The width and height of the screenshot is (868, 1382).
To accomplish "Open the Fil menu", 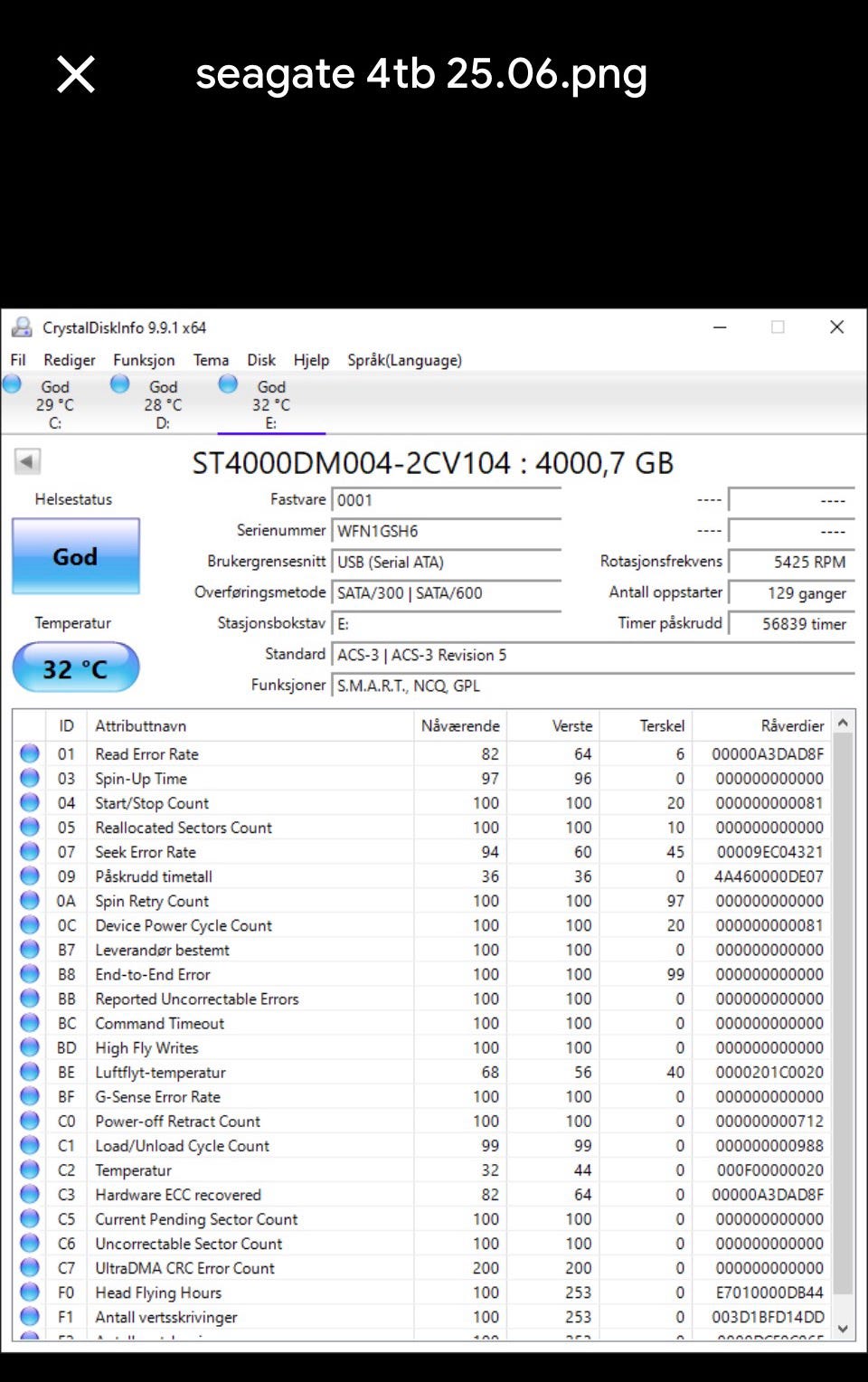I will [x=18, y=360].
